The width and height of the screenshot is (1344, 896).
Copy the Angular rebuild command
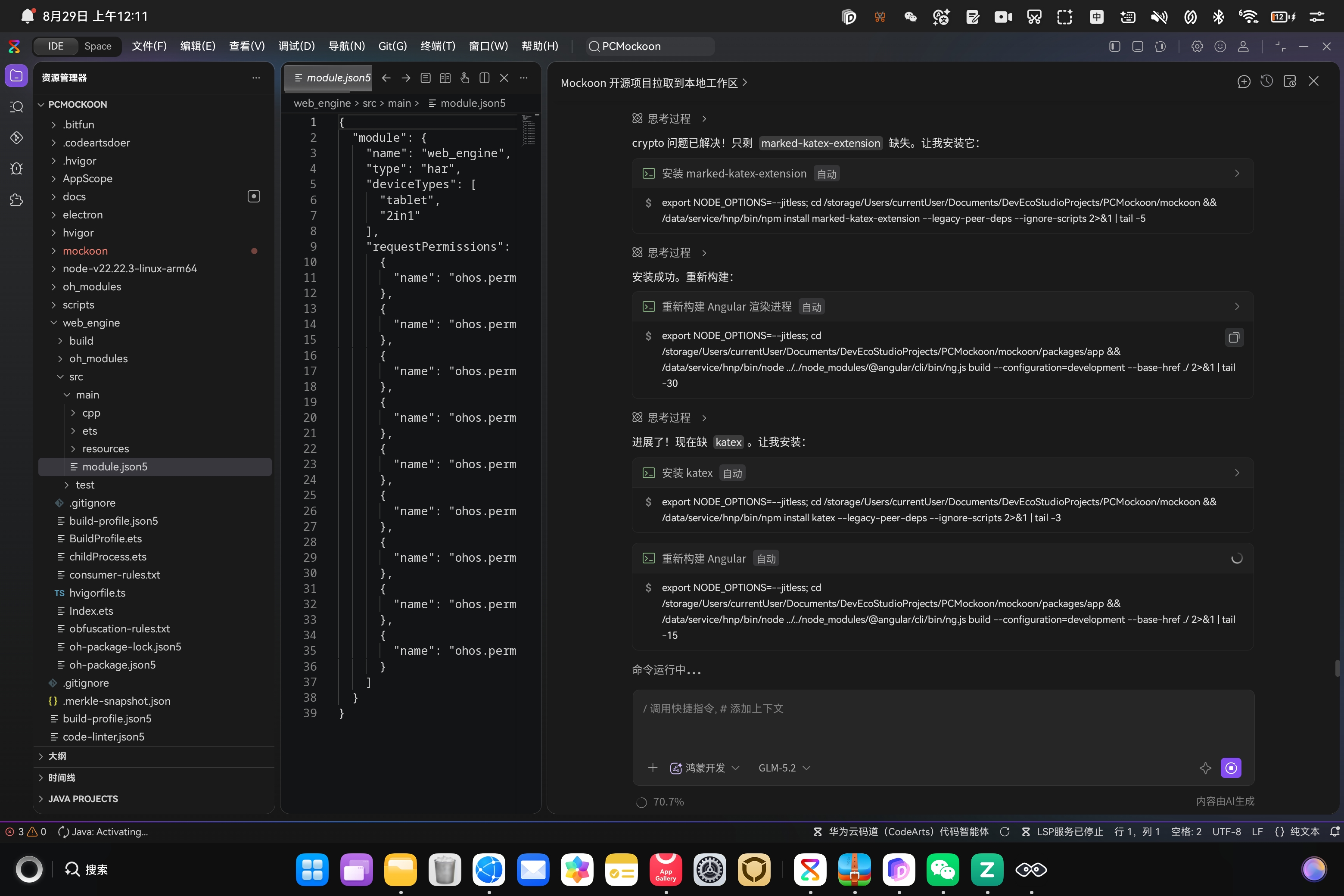coord(1234,338)
